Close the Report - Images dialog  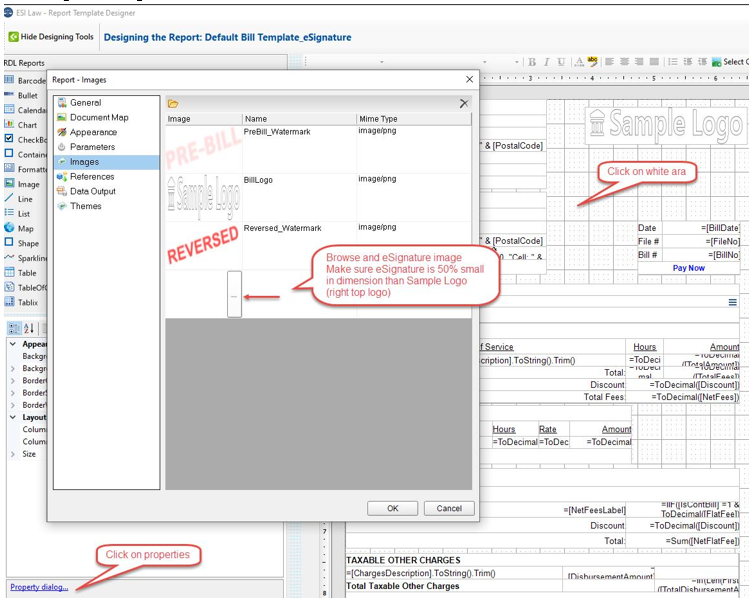pyautogui.click(x=470, y=79)
